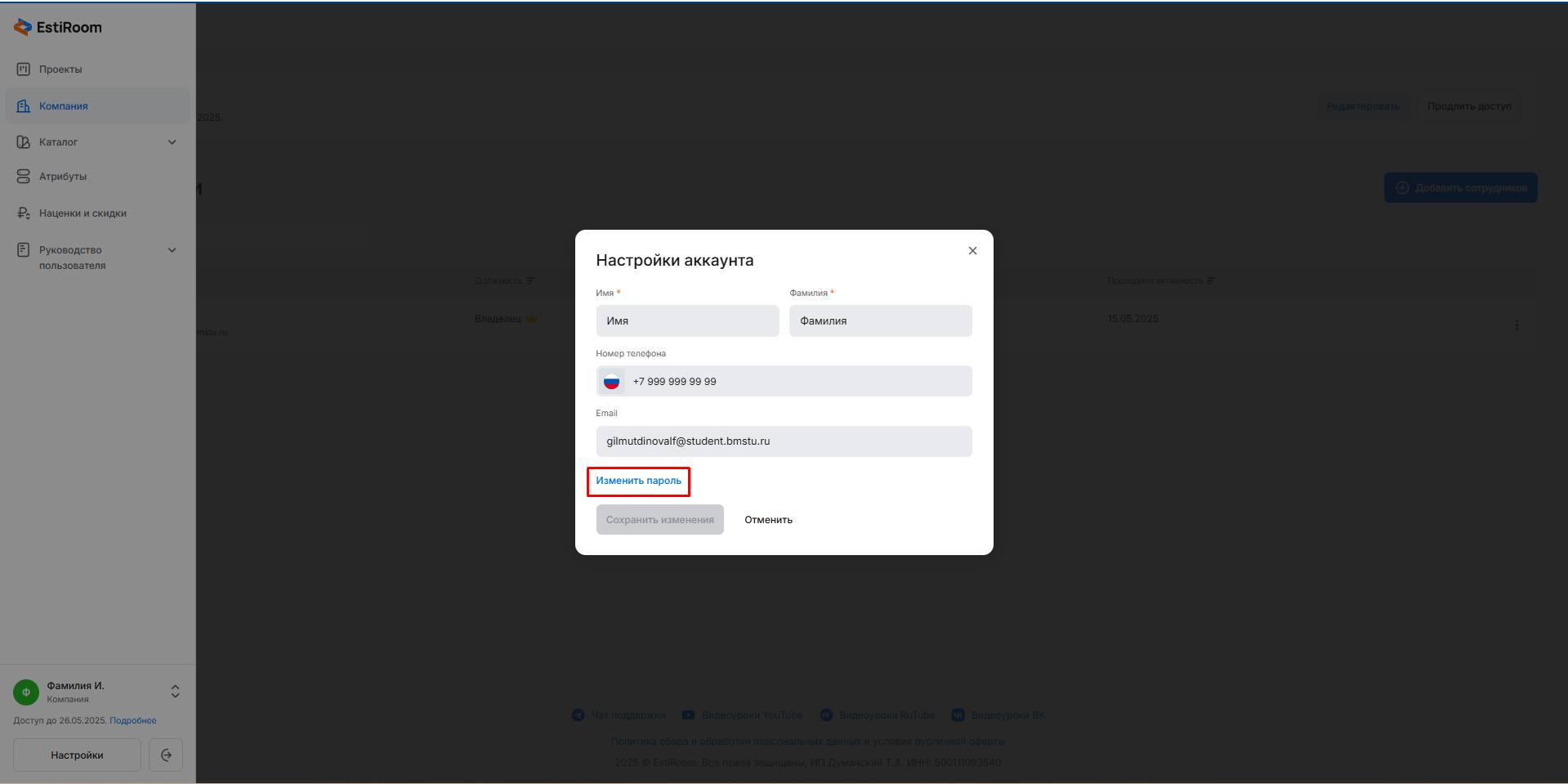Screen dimensions: 1568x784
Task: Click the EstiRoom logo icon
Action: click(23, 27)
